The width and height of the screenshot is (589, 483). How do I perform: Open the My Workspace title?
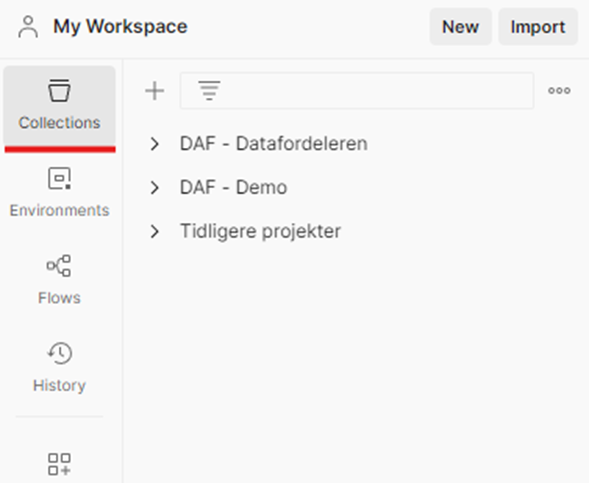(120, 27)
